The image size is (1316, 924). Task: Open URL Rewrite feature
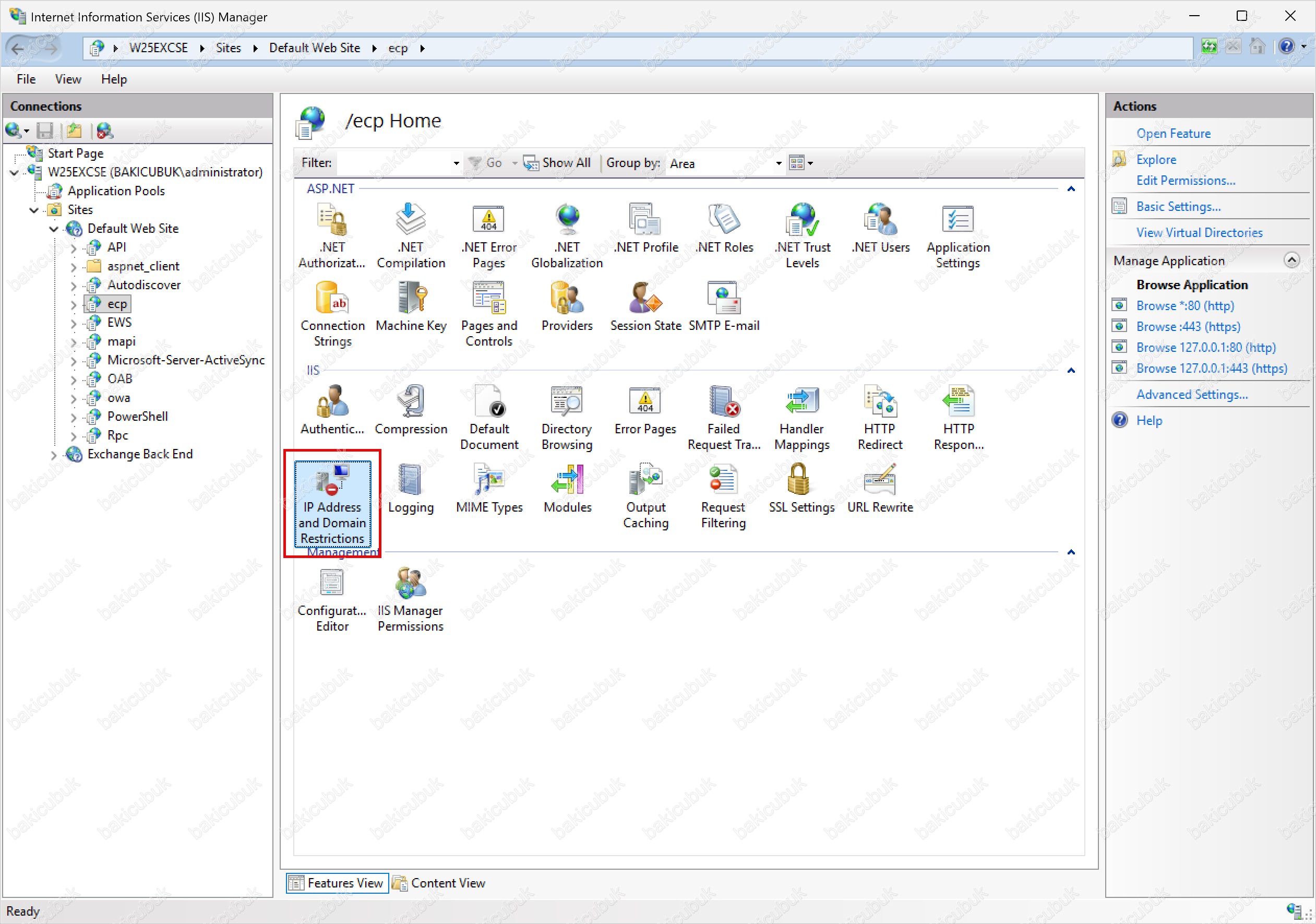[880, 489]
